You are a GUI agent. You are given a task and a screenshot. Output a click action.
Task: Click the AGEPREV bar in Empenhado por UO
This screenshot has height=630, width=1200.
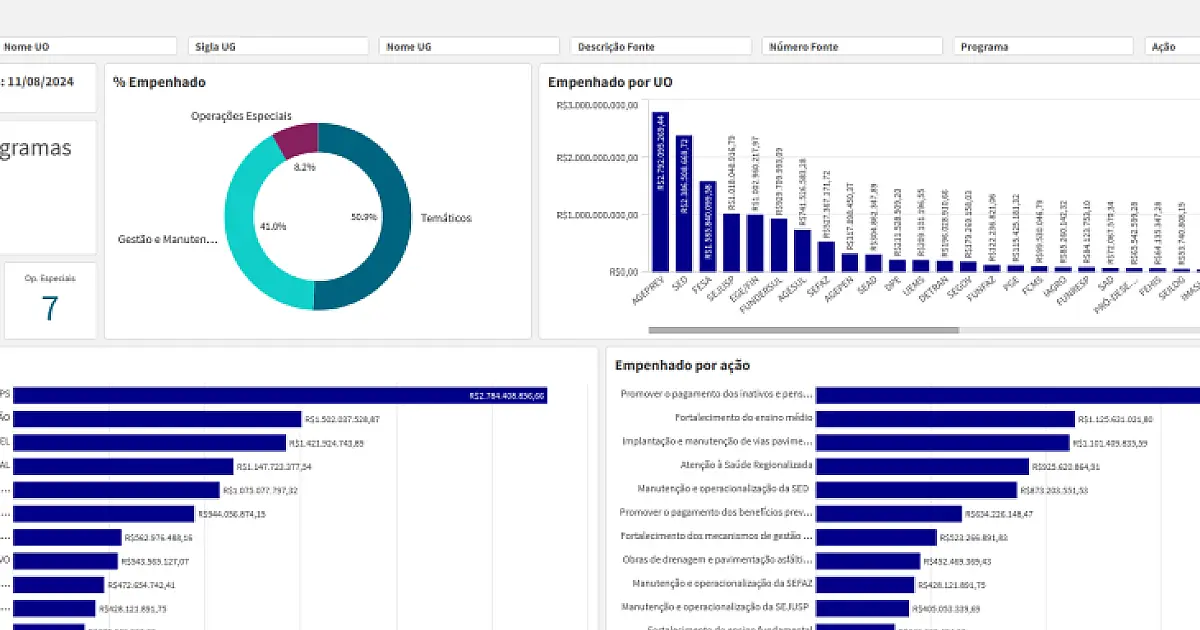point(661,191)
